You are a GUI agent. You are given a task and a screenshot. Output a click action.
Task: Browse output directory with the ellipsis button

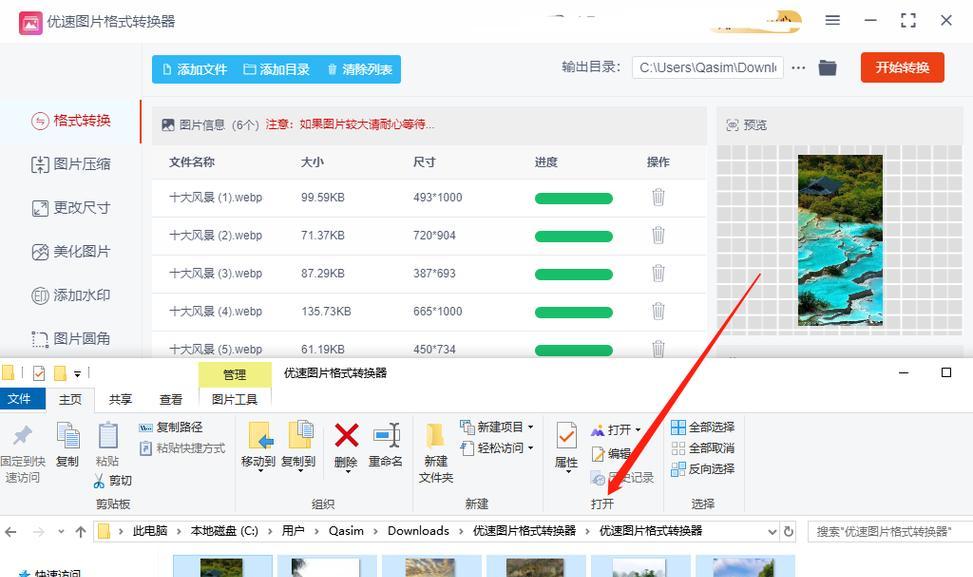tap(799, 68)
